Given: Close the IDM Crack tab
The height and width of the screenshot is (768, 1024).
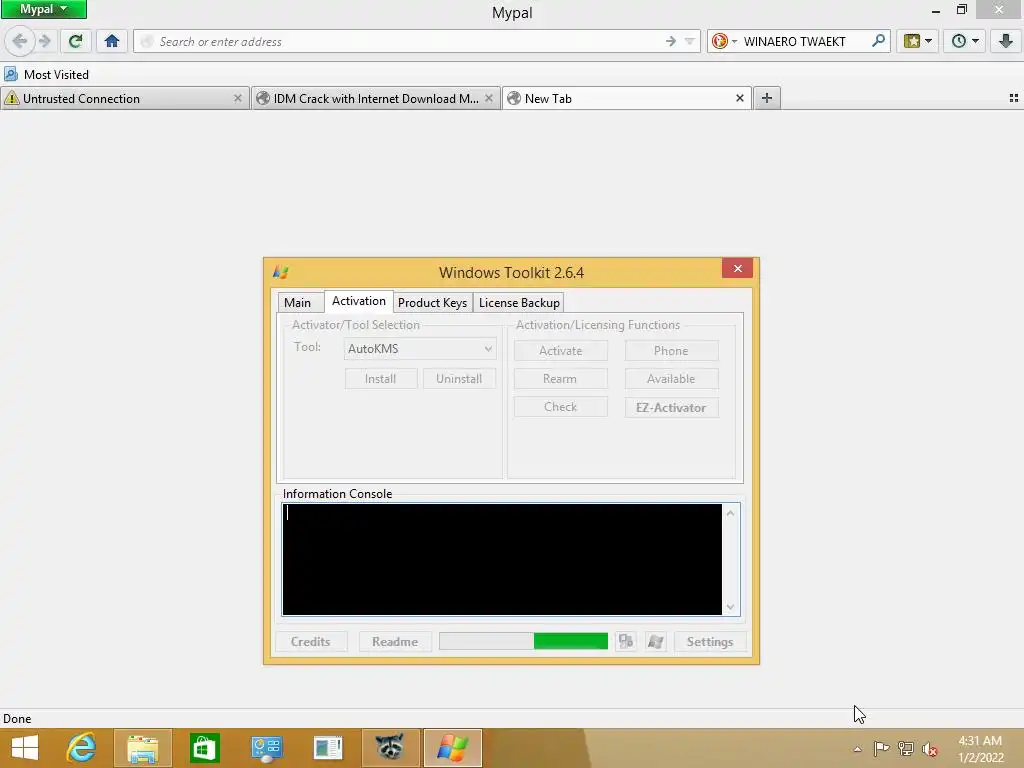Looking at the screenshot, I should (x=488, y=98).
